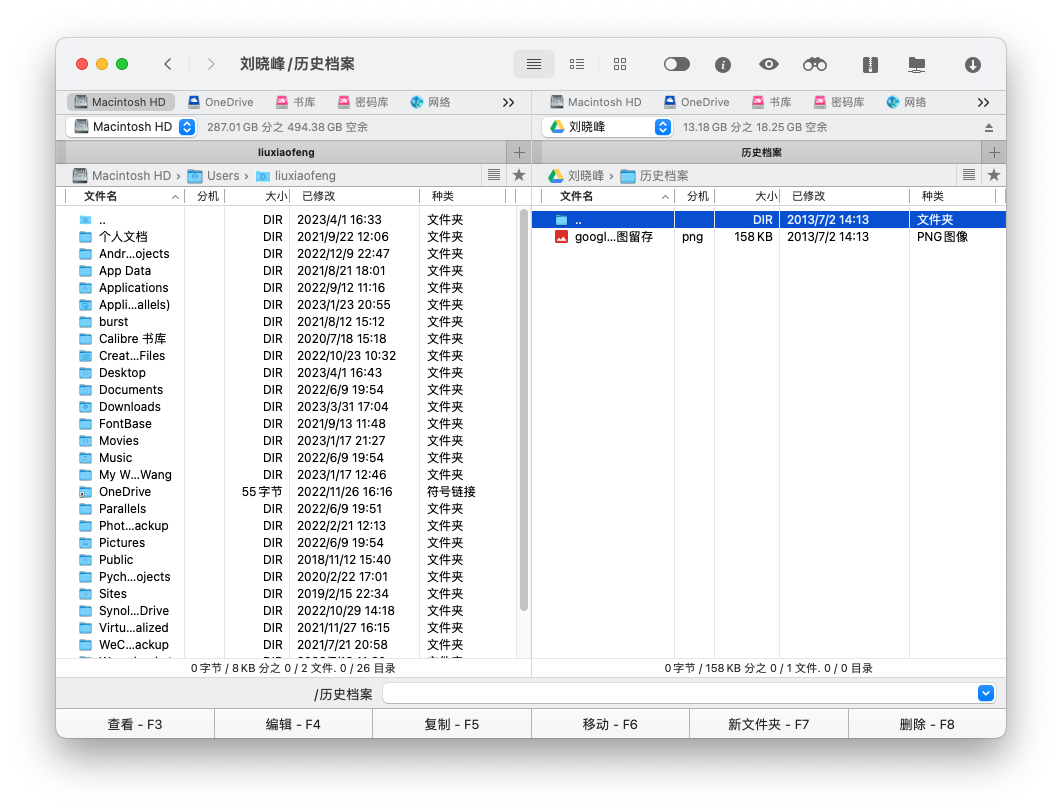Select OneDrive in right favorites bar

tap(696, 102)
